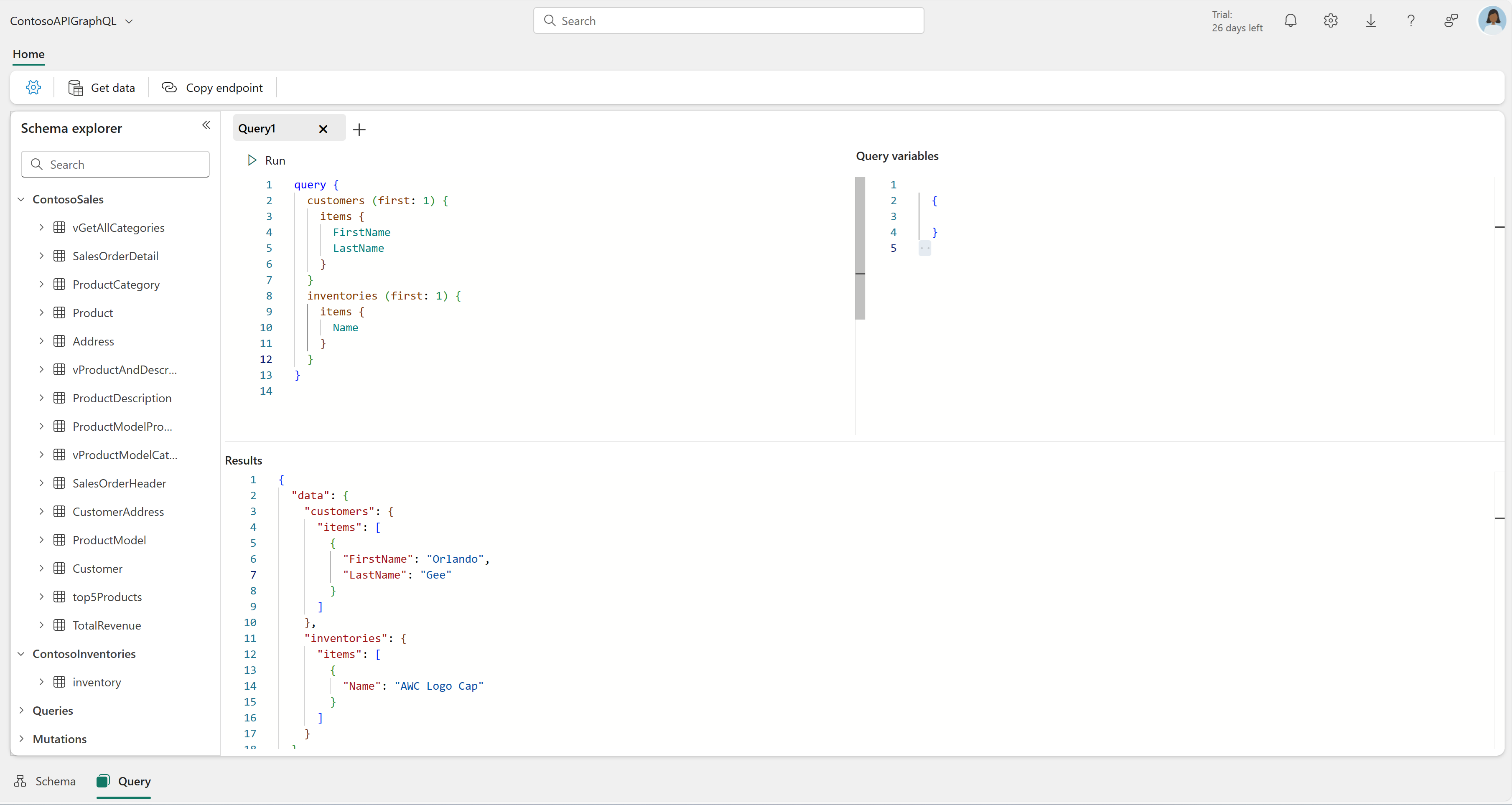1512x805 pixels.
Task: Close the Query1 tab
Action: pyautogui.click(x=323, y=129)
